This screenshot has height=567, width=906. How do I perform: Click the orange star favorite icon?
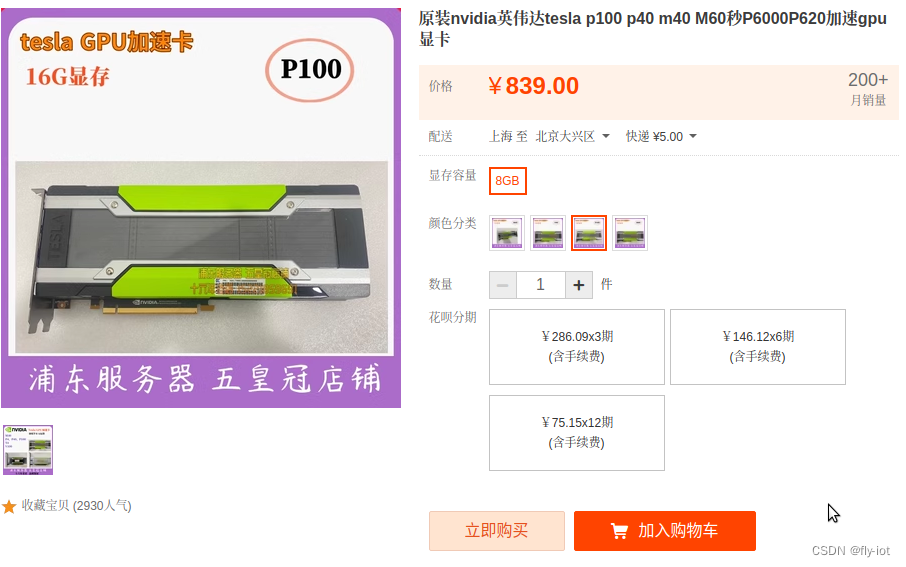[9, 507]
